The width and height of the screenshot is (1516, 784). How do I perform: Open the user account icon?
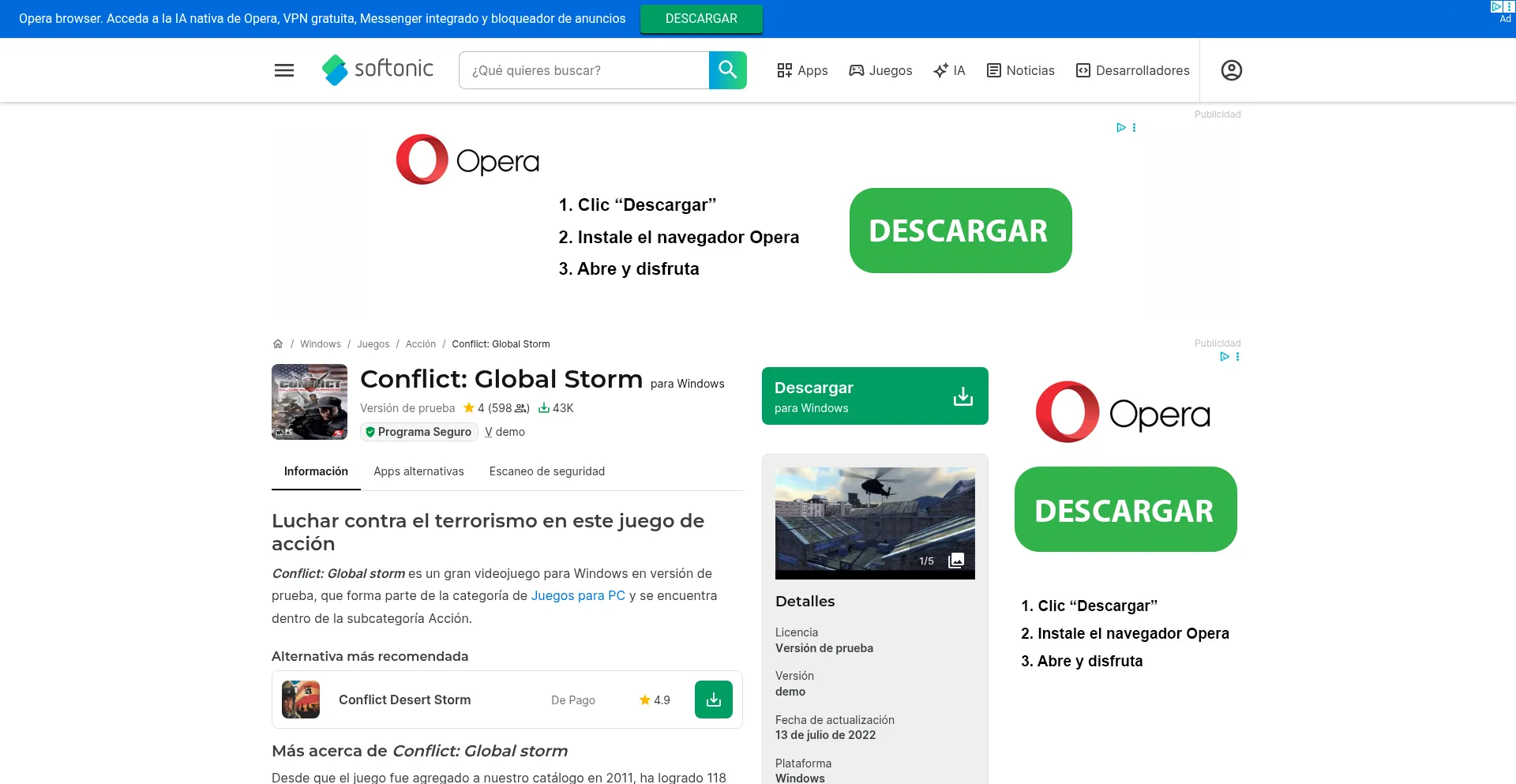(1232, 70)
